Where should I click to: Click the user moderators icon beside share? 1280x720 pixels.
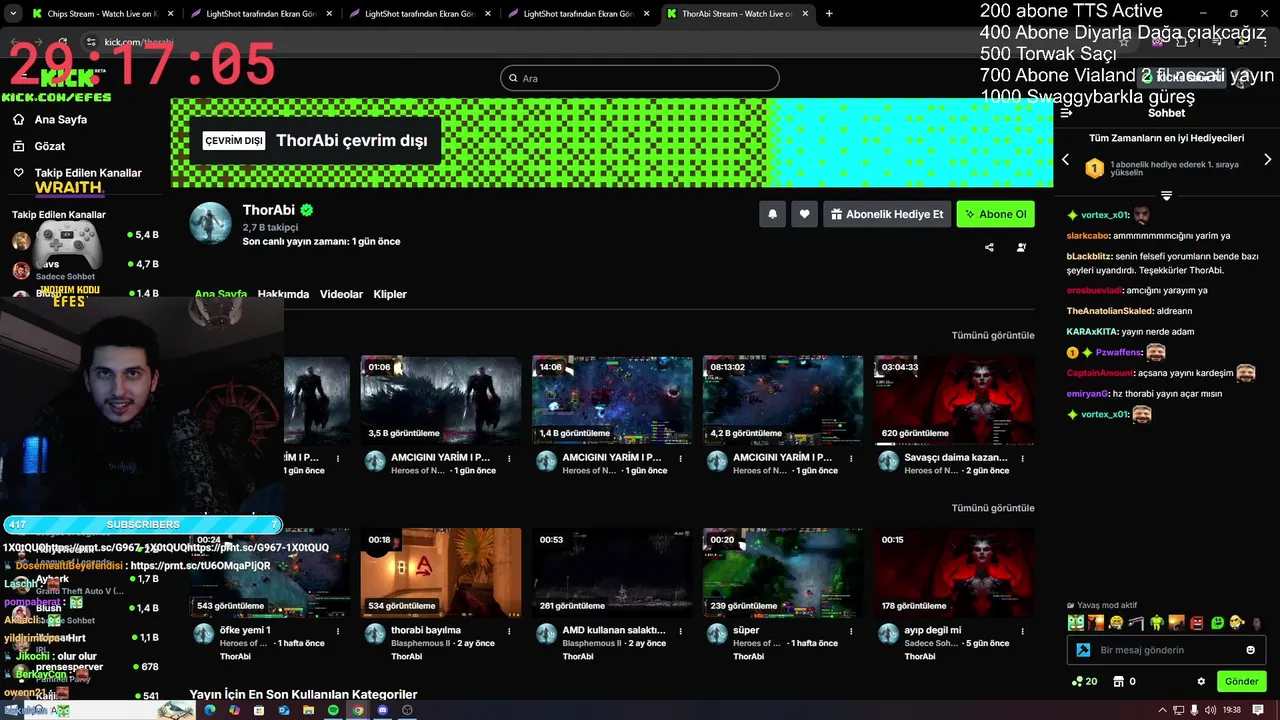pyautogui.click(x=1021, y=247)
